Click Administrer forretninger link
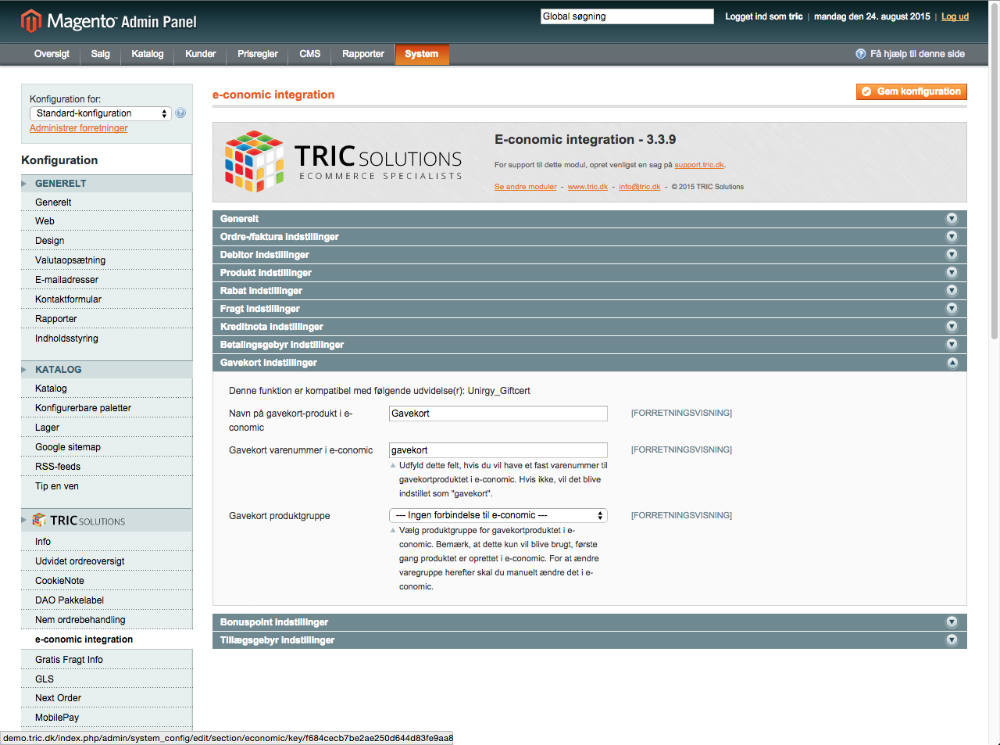 [x=78, y=127]
